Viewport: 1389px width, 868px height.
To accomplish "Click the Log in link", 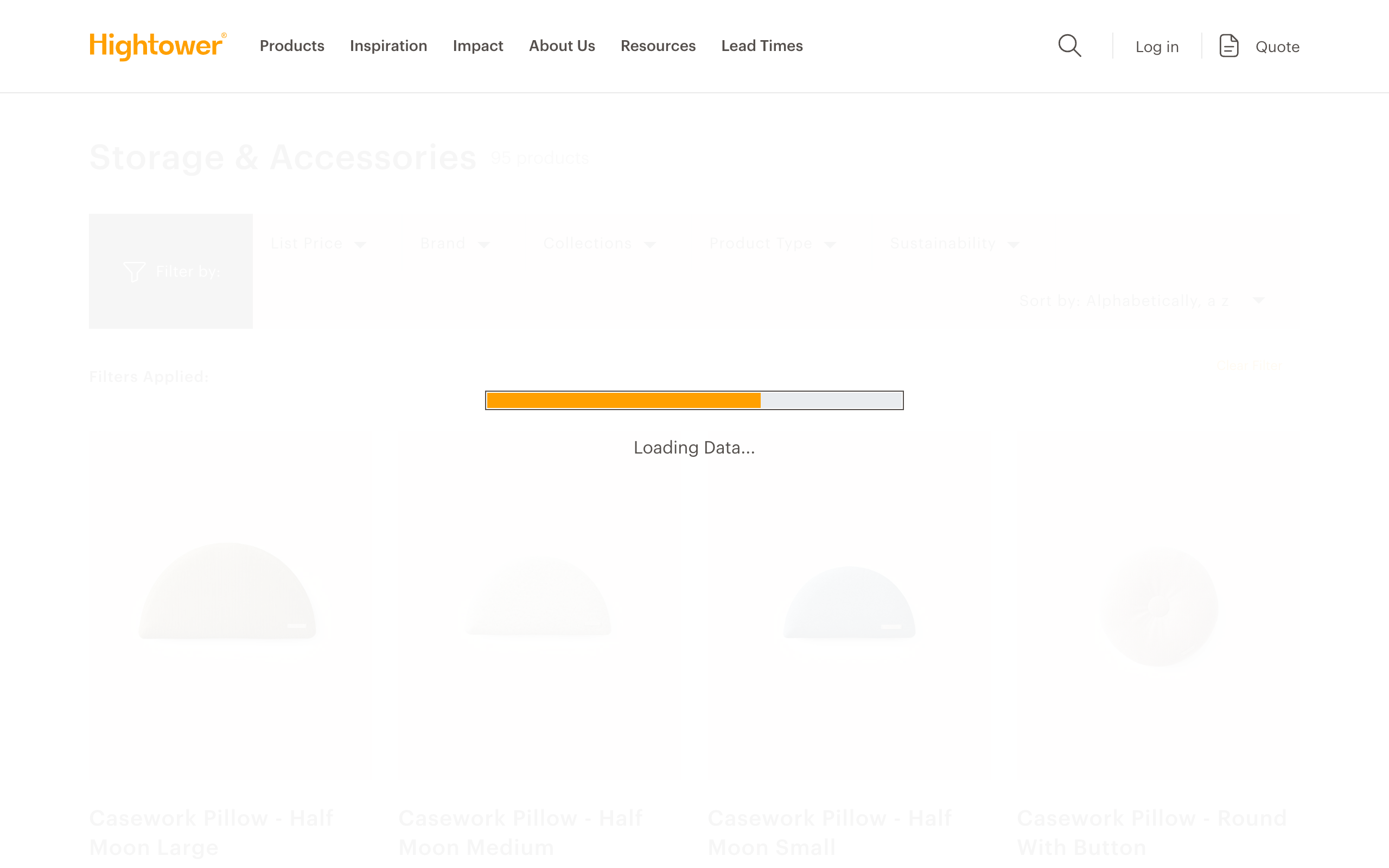I will [1157, 47].
